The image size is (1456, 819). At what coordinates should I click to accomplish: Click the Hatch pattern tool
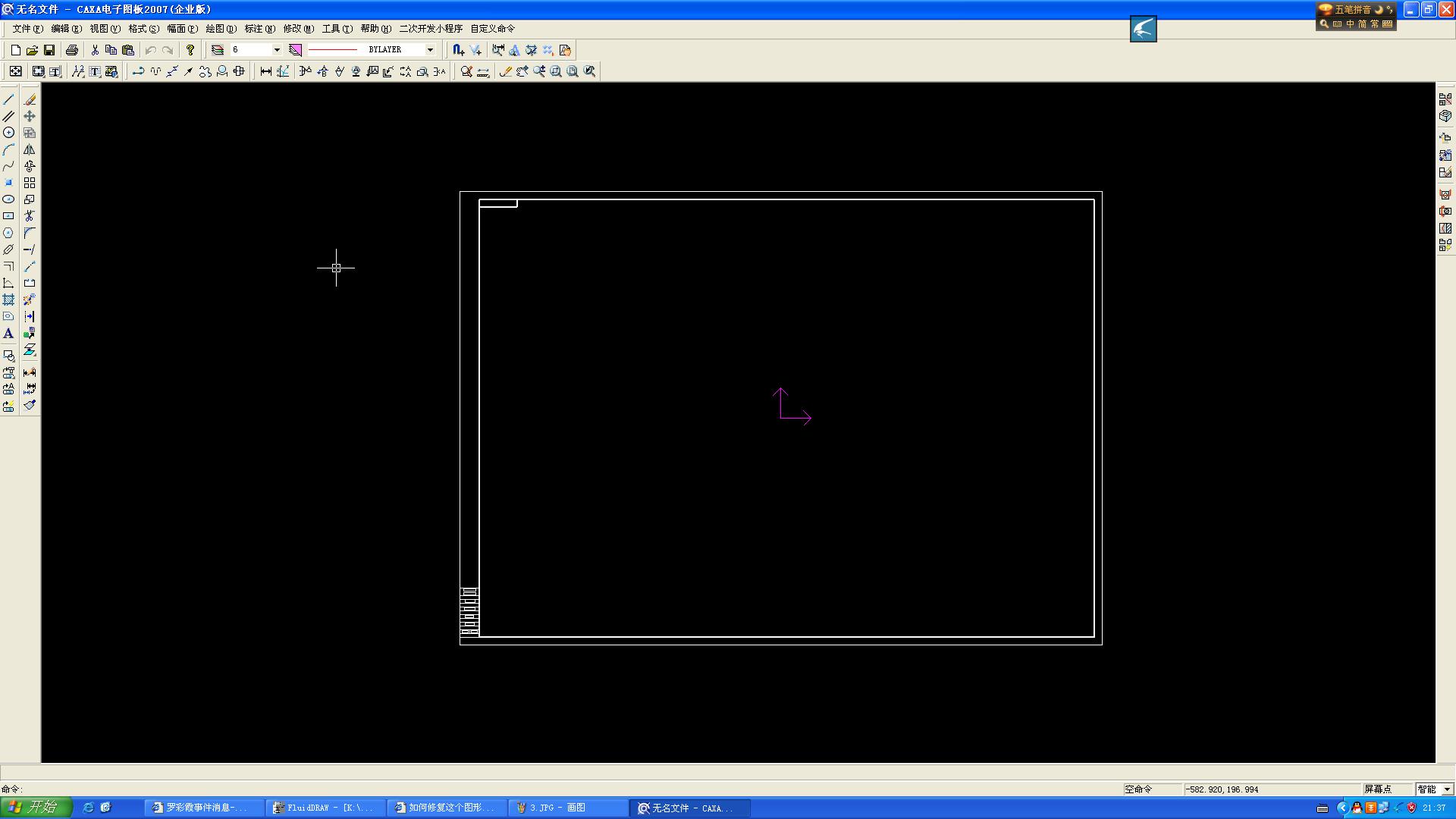pos(8,300)
